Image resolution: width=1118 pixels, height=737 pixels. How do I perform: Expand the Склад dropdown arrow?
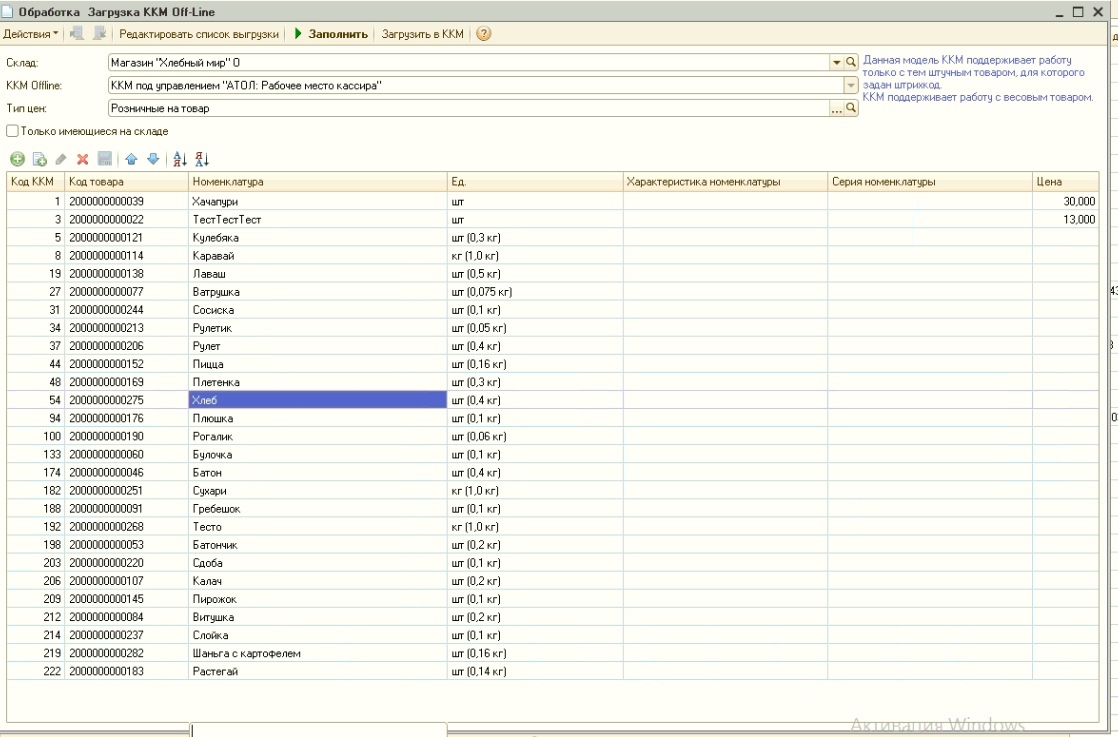[x=838, y=62]
